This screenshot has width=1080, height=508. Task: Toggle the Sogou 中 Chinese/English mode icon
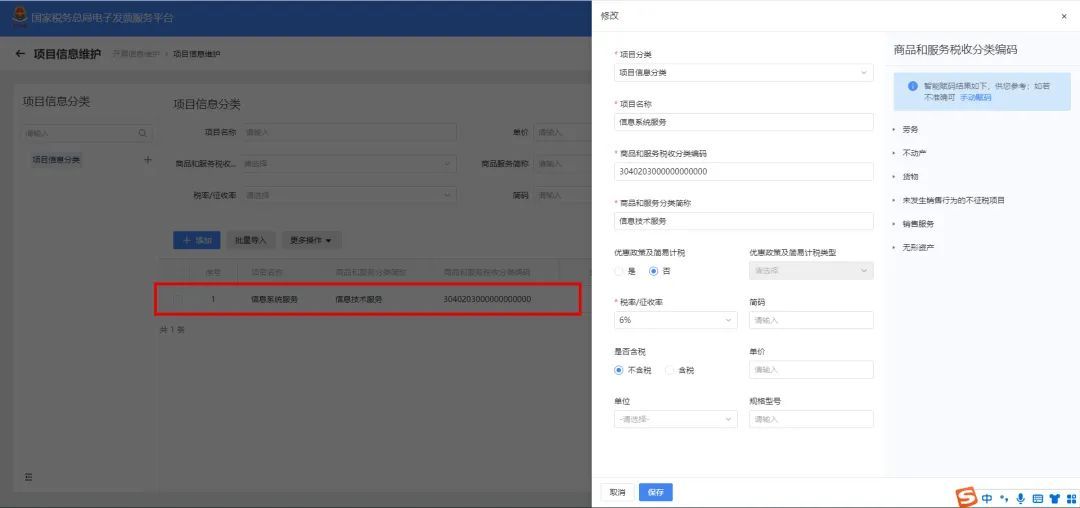(988, 498)
